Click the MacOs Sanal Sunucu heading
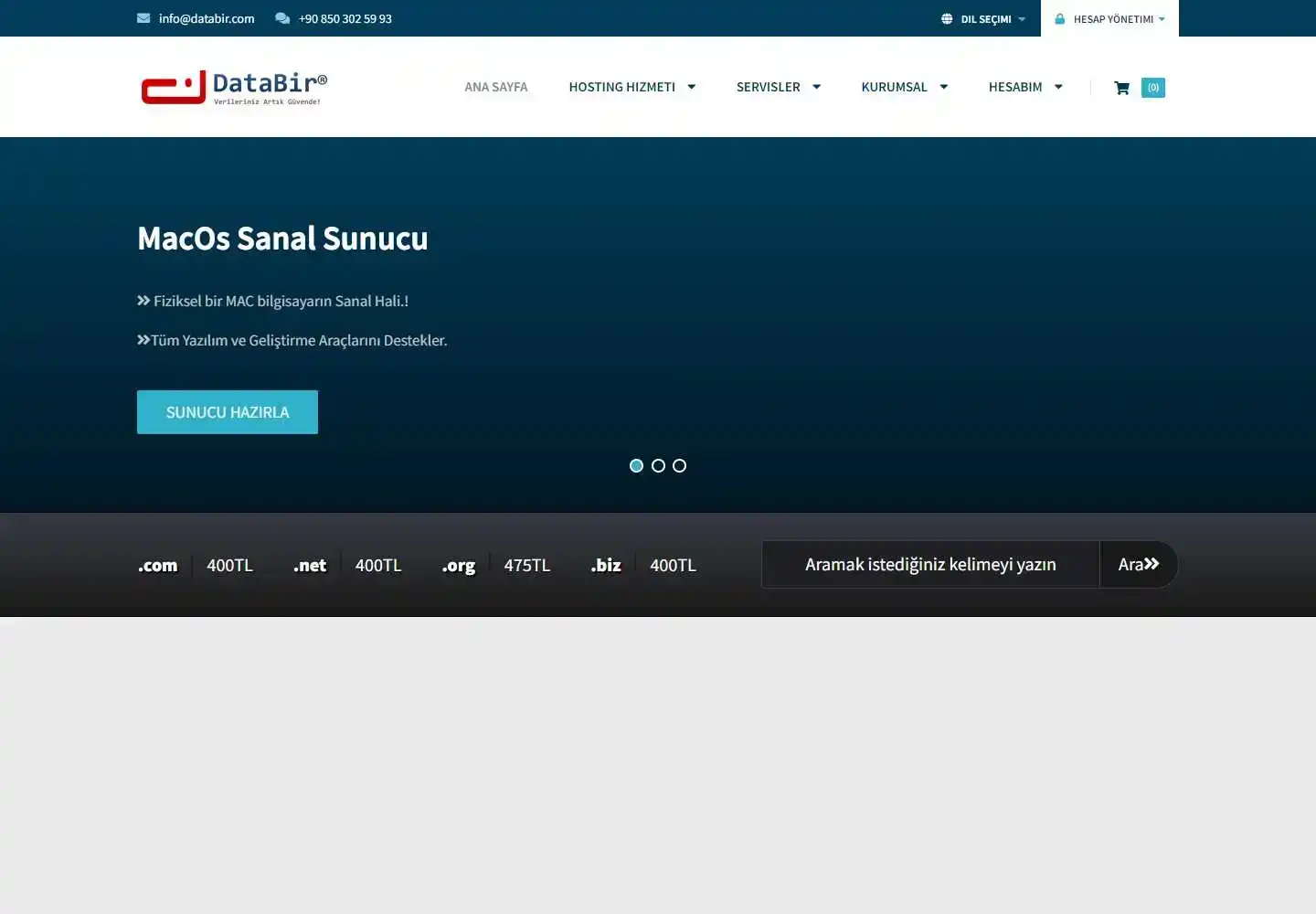Image resolution: width=1316 pixels, height=914 pixels. [282, 239]
